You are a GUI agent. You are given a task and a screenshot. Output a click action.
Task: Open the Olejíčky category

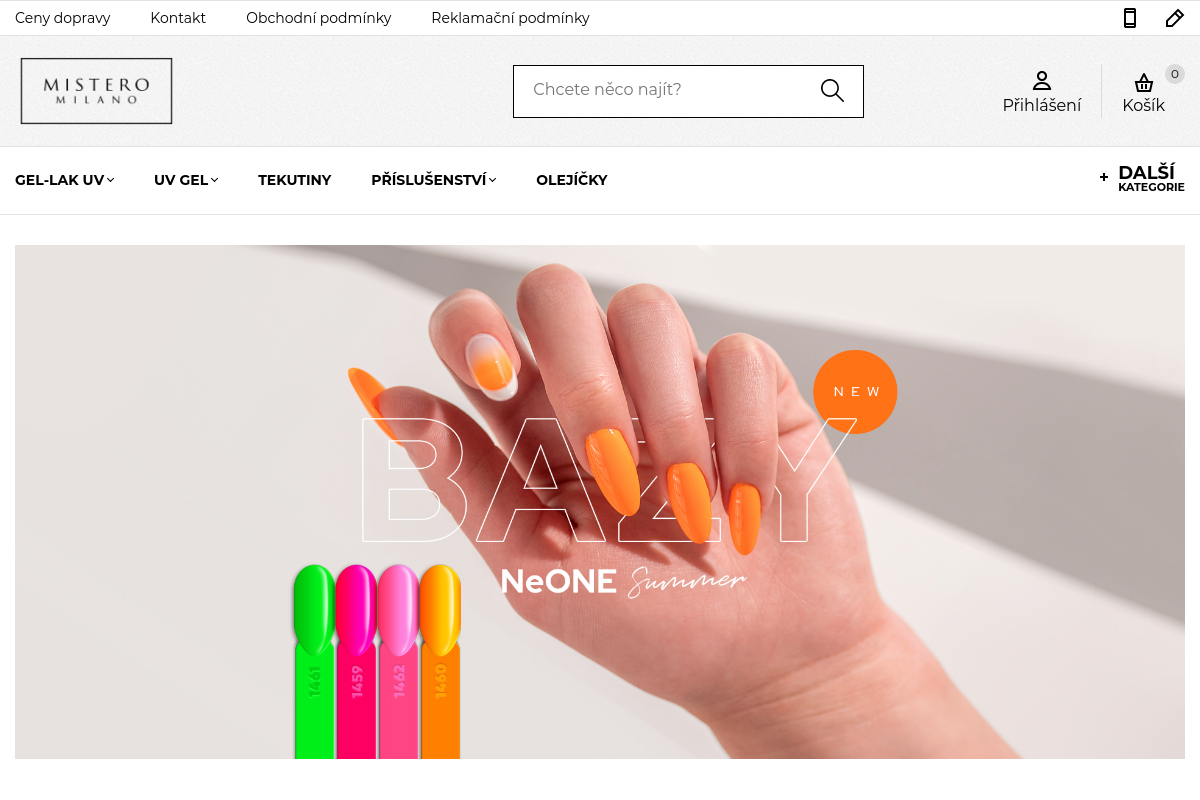(572, 180)
